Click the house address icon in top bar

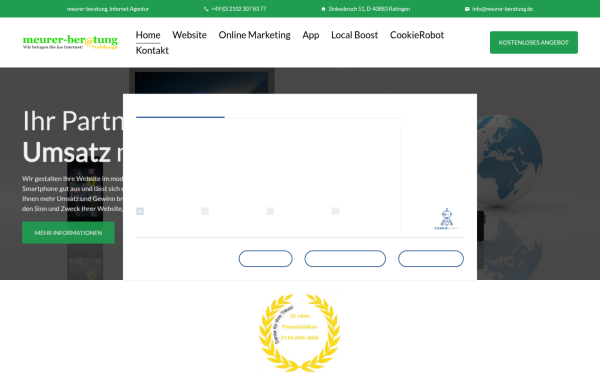323,9
